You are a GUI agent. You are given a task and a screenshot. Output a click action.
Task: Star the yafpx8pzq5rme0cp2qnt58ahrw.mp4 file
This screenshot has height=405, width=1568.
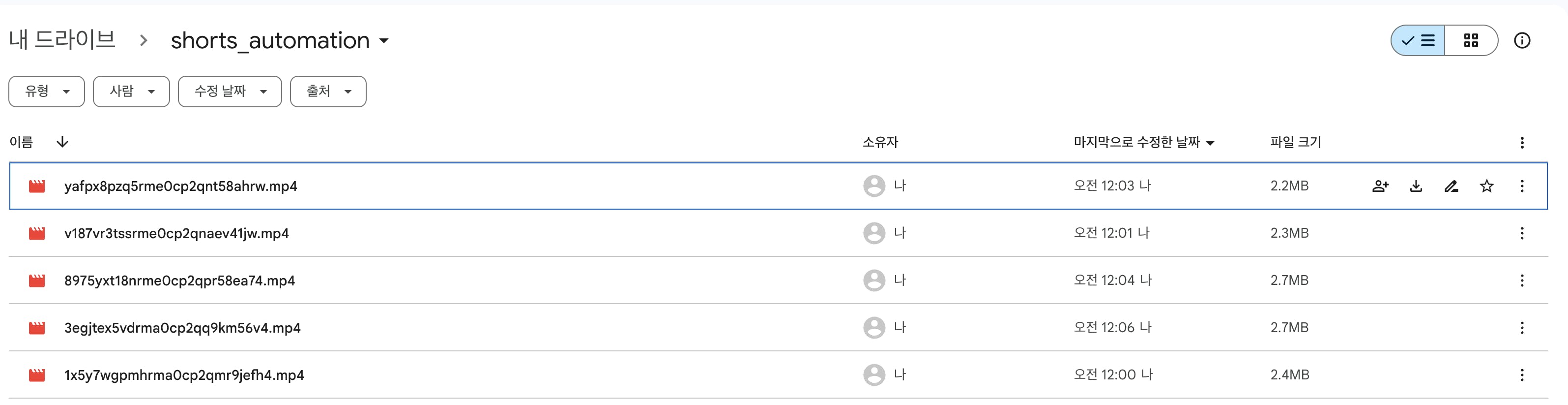coord(1486,186)
